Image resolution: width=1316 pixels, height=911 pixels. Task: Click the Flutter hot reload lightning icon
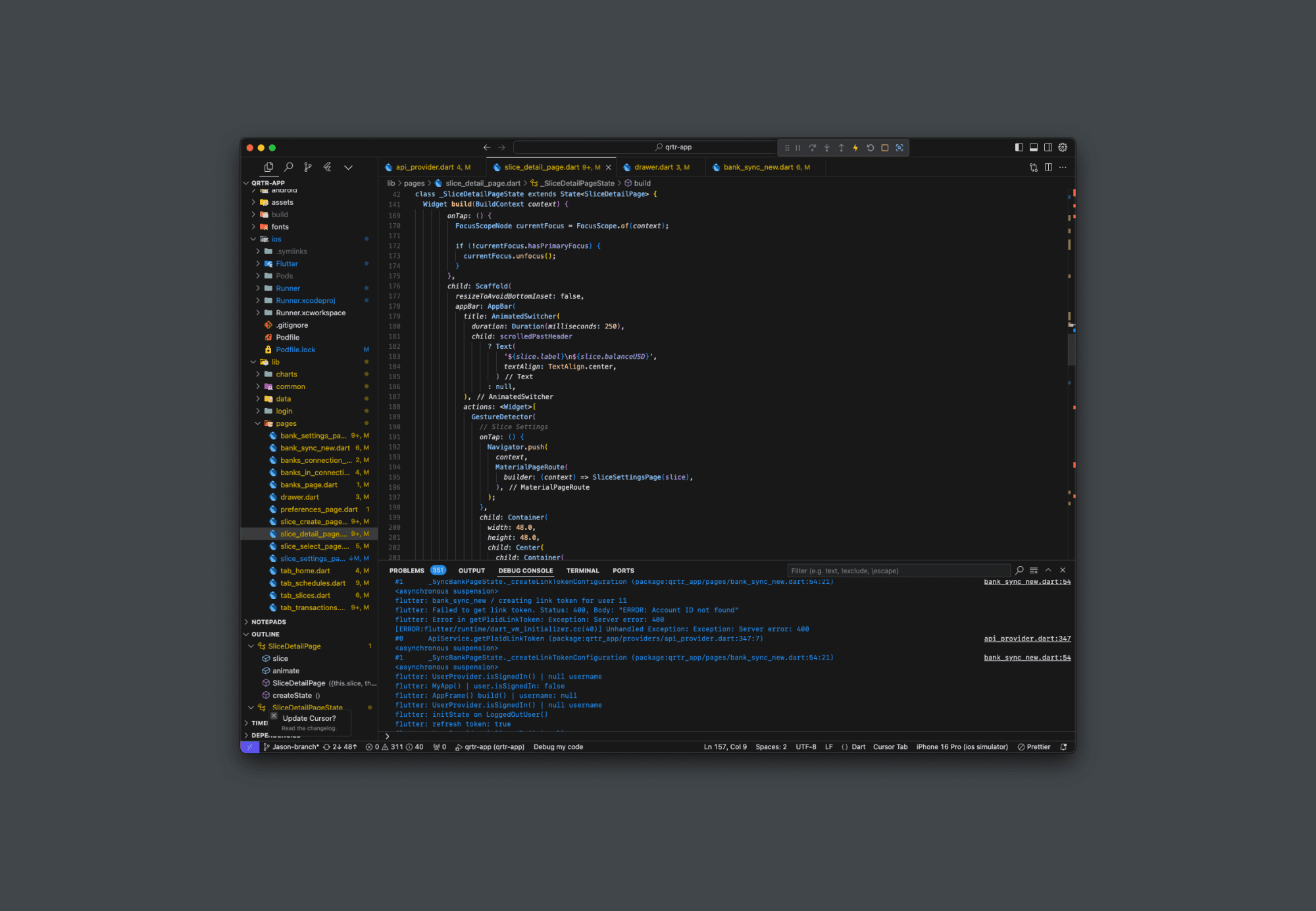[x=855, y=148]
